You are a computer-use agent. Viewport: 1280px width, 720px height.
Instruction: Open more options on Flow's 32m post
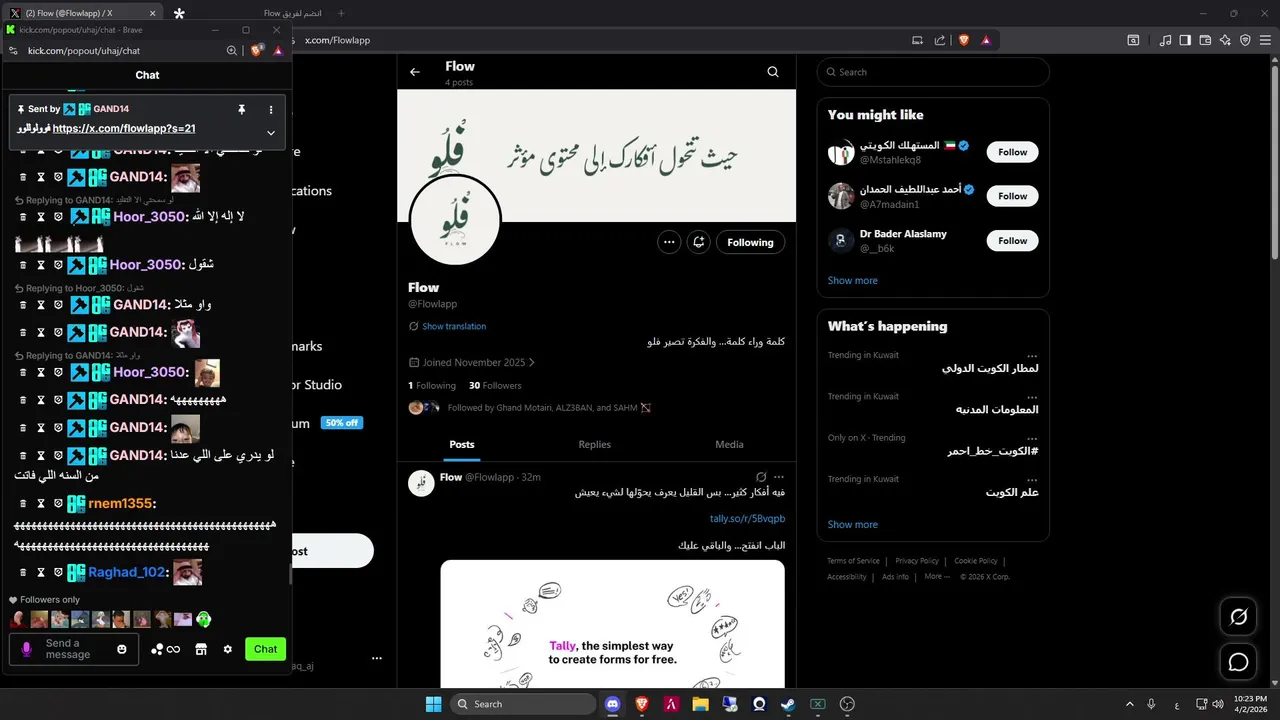[x=779, y=477]
